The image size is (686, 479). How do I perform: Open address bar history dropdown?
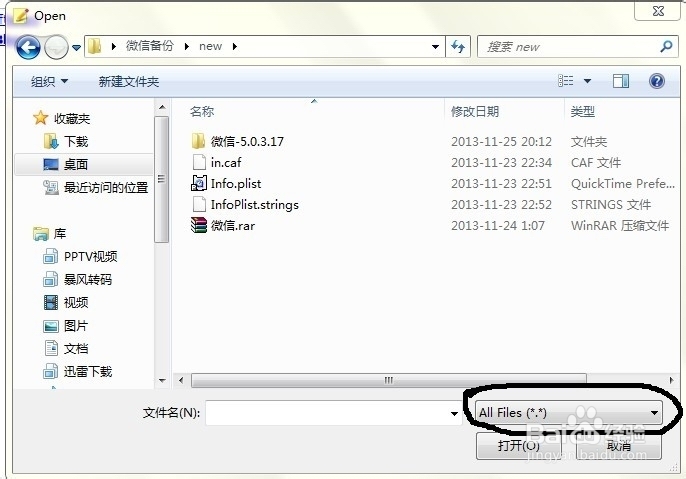(x=435, y=46)
